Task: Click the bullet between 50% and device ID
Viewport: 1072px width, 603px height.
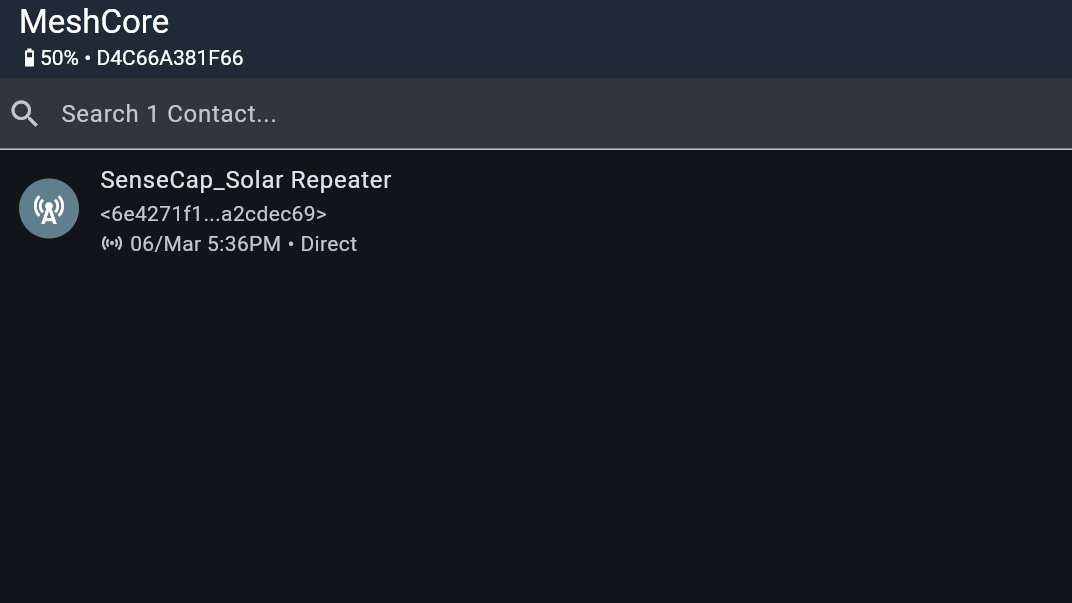Action: [88, 58]
